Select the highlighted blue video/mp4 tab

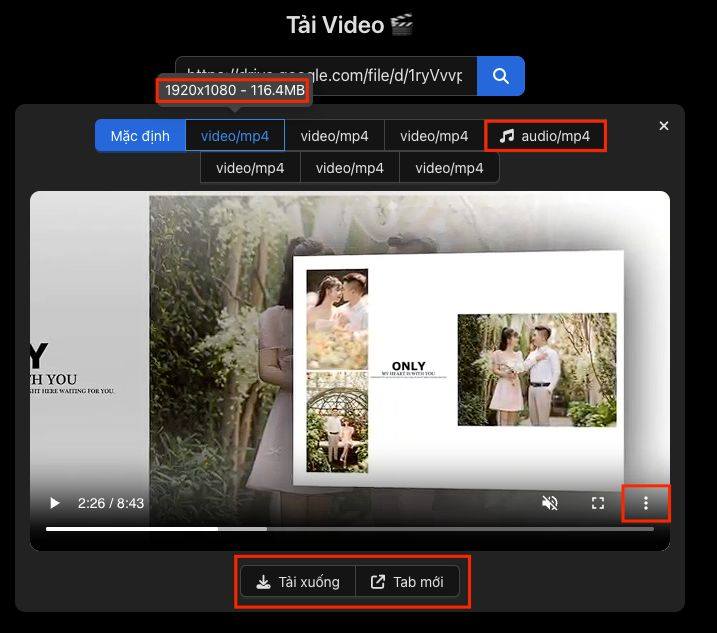pyautogui.click(x=235, y=136)
